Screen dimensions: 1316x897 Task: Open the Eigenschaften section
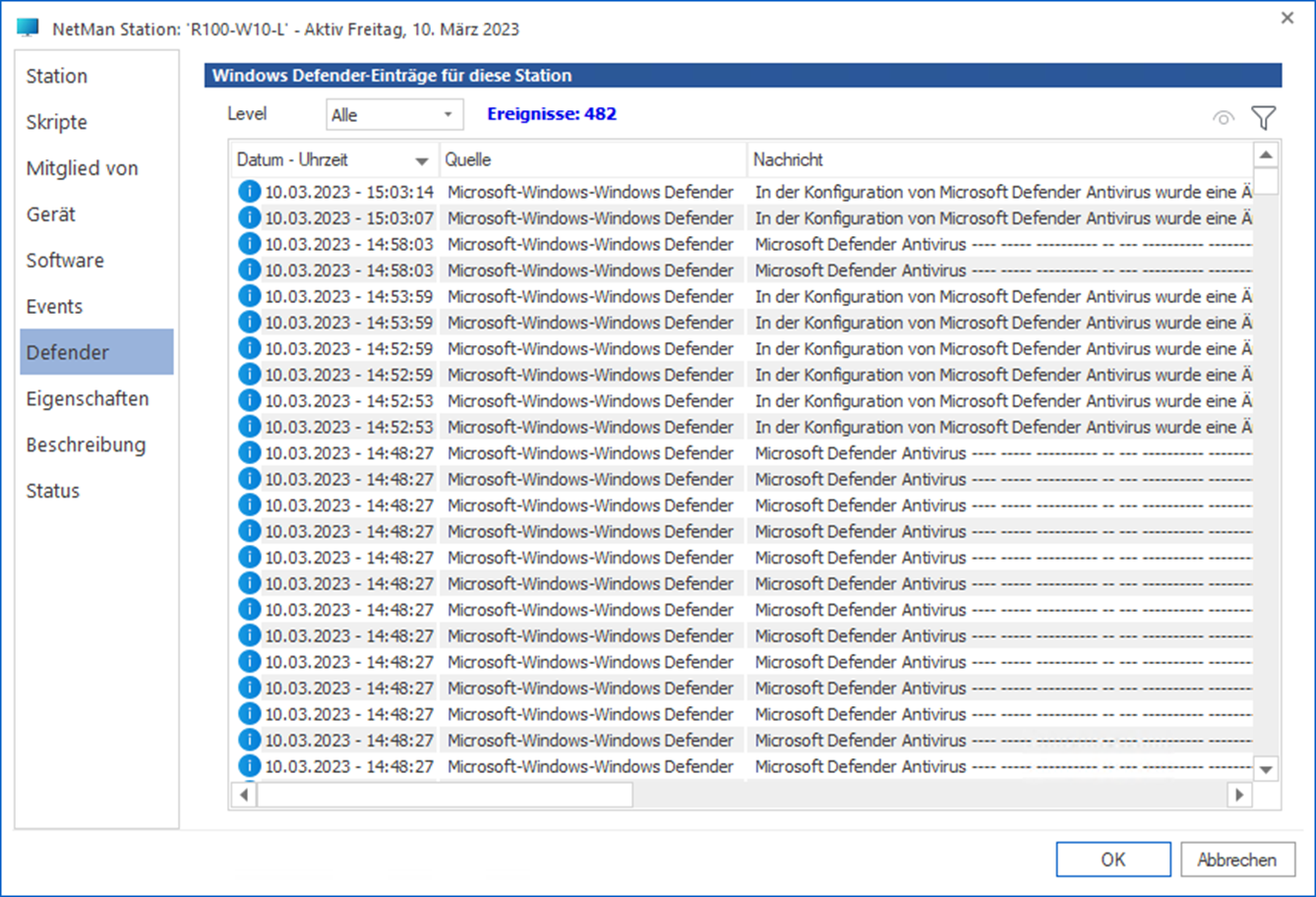pyautogui.click(x=87, y=398)
